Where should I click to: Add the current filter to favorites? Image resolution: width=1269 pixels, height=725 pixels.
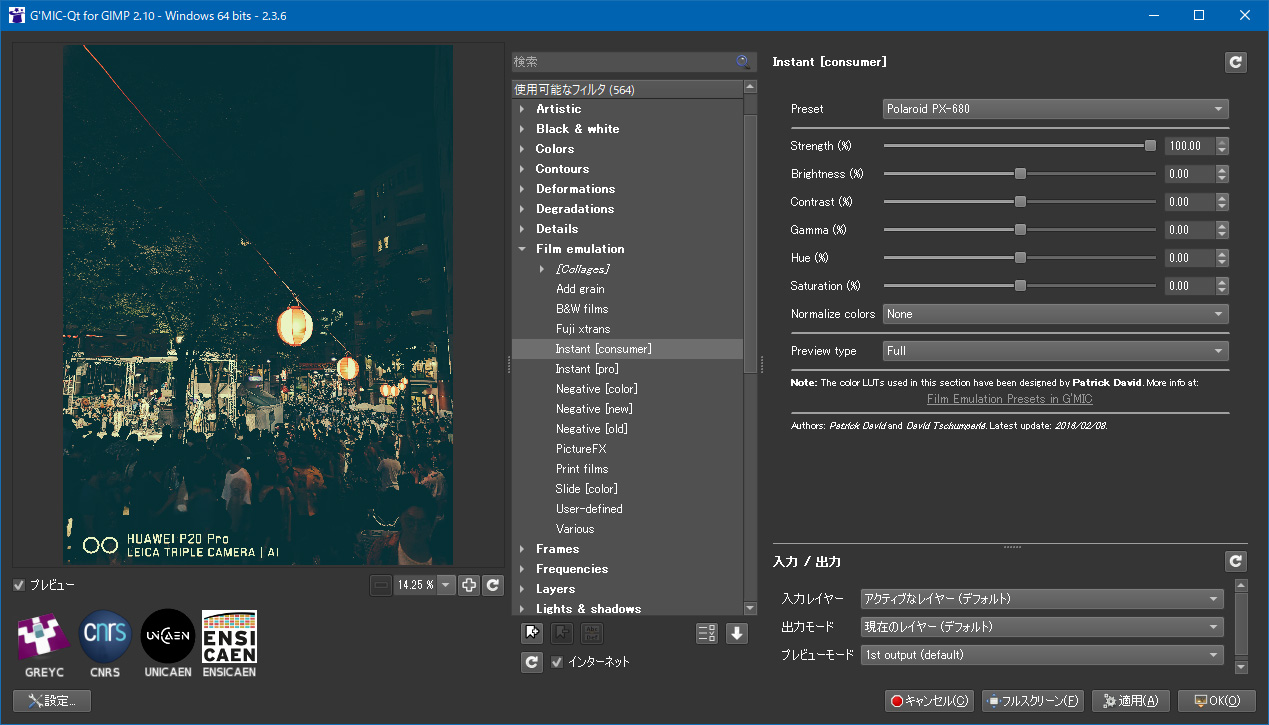tap(533, 633)
